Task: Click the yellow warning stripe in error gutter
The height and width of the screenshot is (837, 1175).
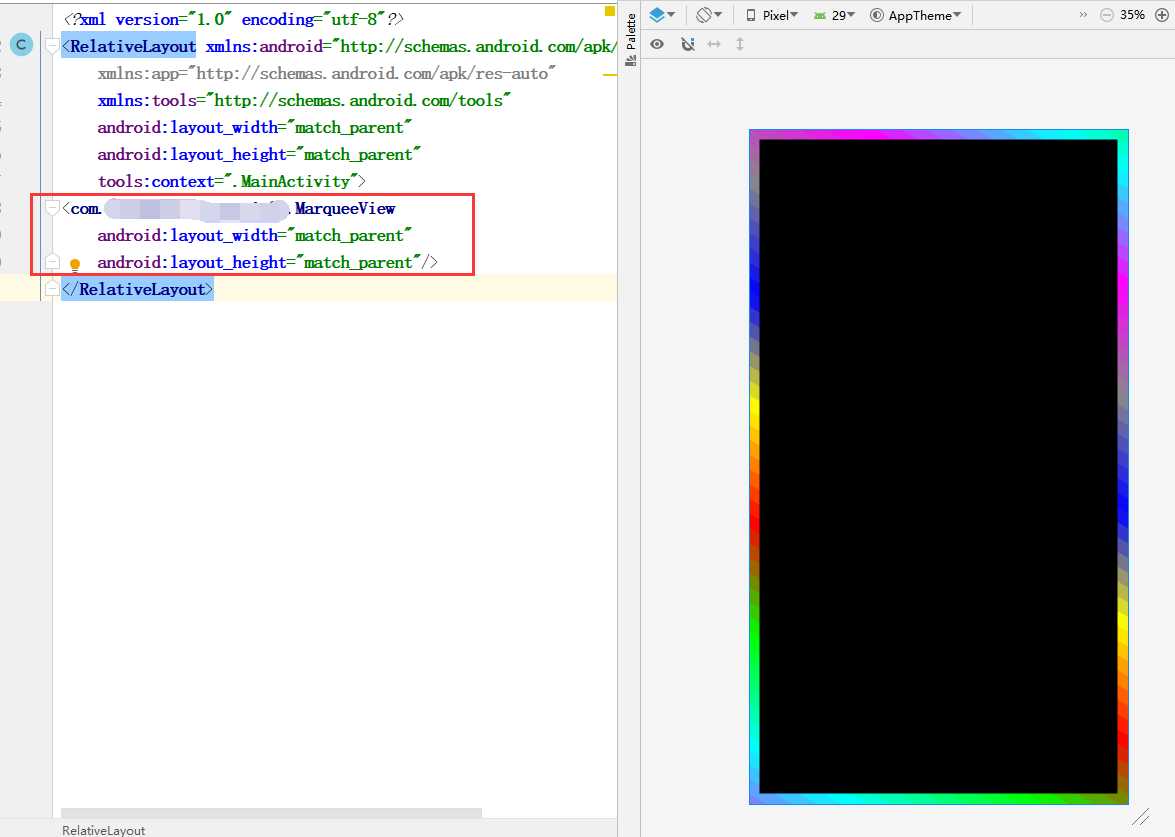Action: 610,75
